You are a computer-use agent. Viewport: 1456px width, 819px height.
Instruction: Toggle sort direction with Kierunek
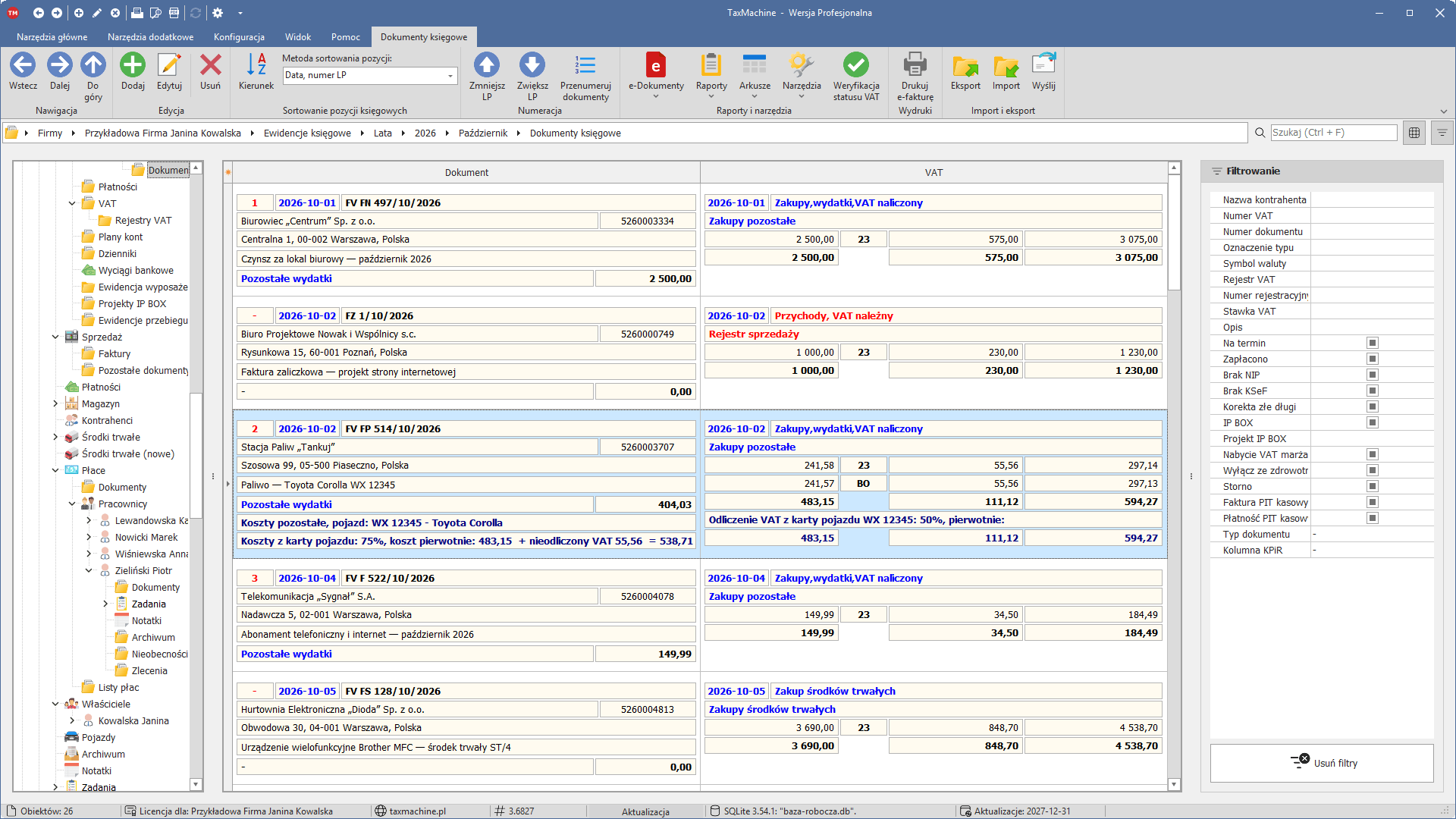256,65
